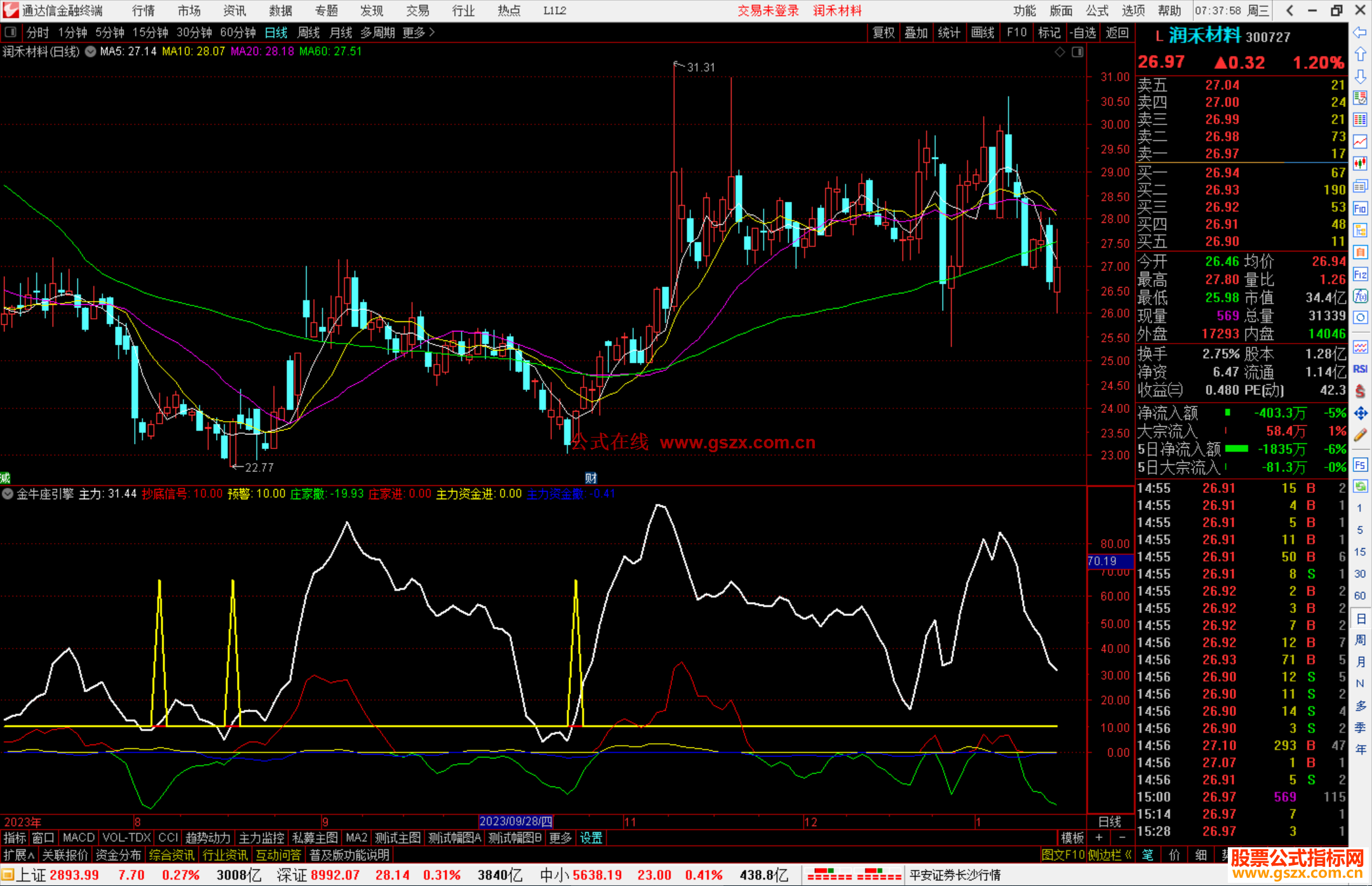Click the candlestick chart icon in sidebar
This screenshot has width=1372, height=886.
pyautogui.click(x=1360, y=164)
